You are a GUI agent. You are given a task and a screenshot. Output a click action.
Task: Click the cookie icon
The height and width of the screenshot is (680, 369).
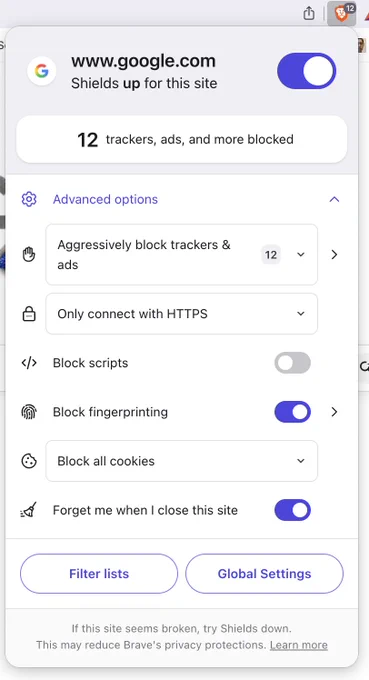pyautogui.click(x=29, y=461)
